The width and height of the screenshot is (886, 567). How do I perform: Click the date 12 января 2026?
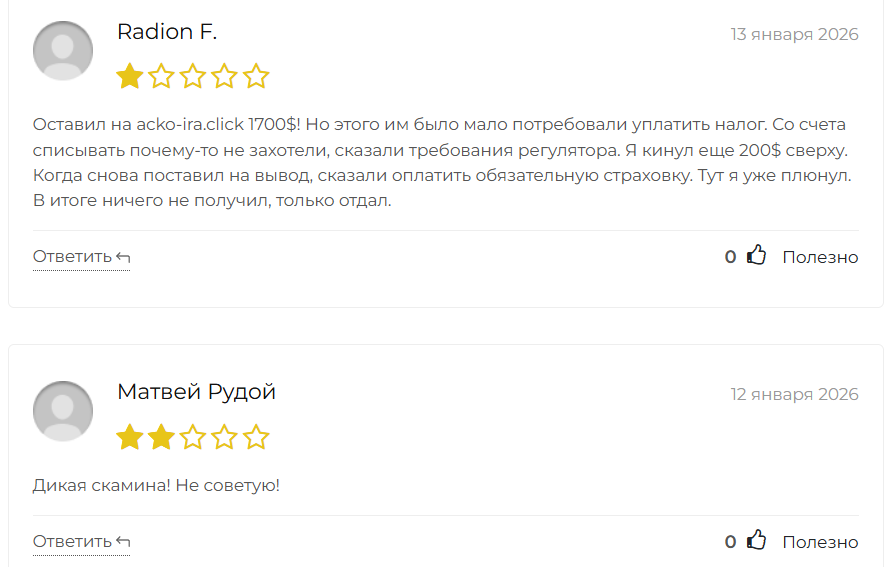pos(794,394)
